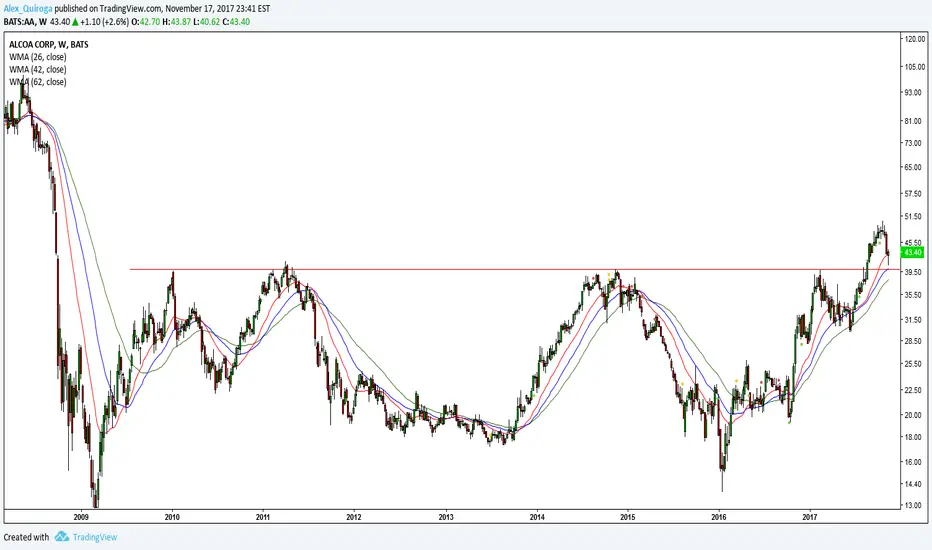
Task: Click the 2017 time axis label
Action: pos(810,517)
